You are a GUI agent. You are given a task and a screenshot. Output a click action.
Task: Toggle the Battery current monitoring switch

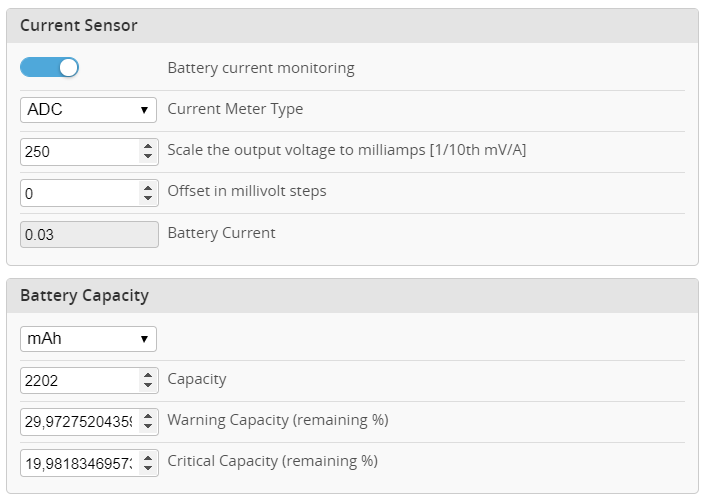49,68
